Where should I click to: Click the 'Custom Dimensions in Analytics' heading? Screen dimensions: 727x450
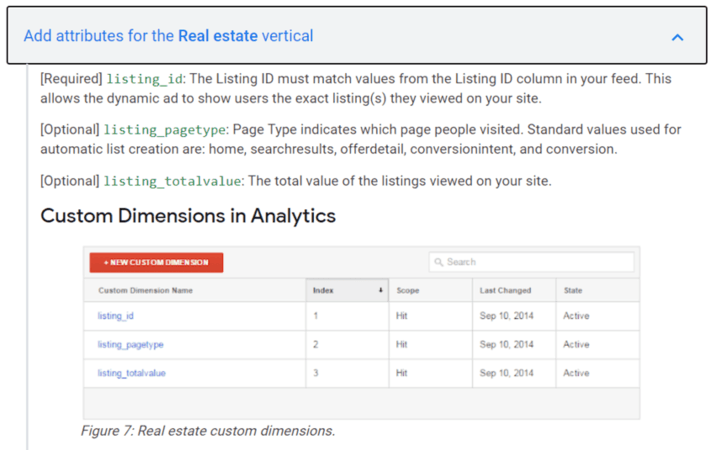click(x=188, y=215)
